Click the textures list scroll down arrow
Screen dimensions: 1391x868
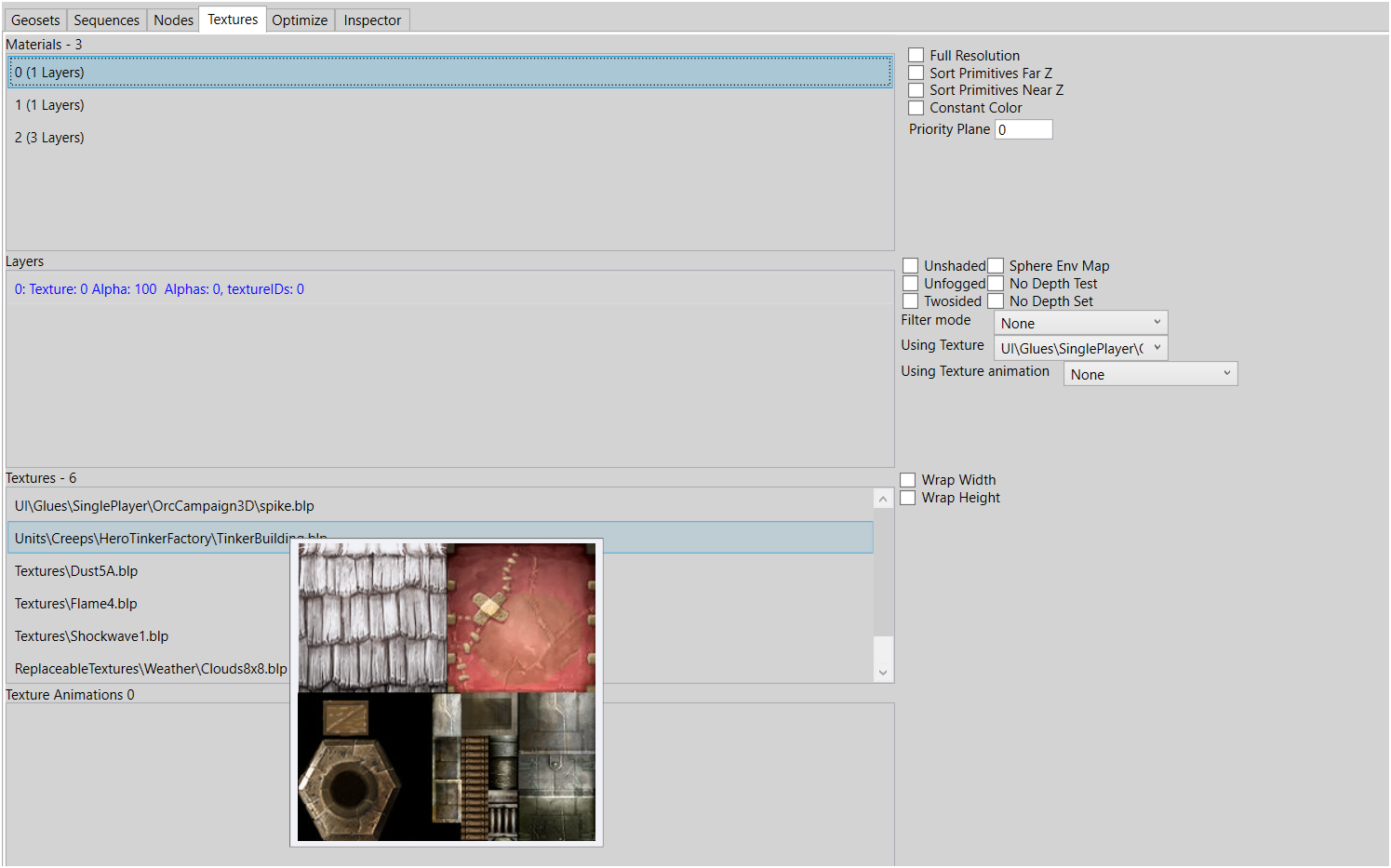(883, 673)
